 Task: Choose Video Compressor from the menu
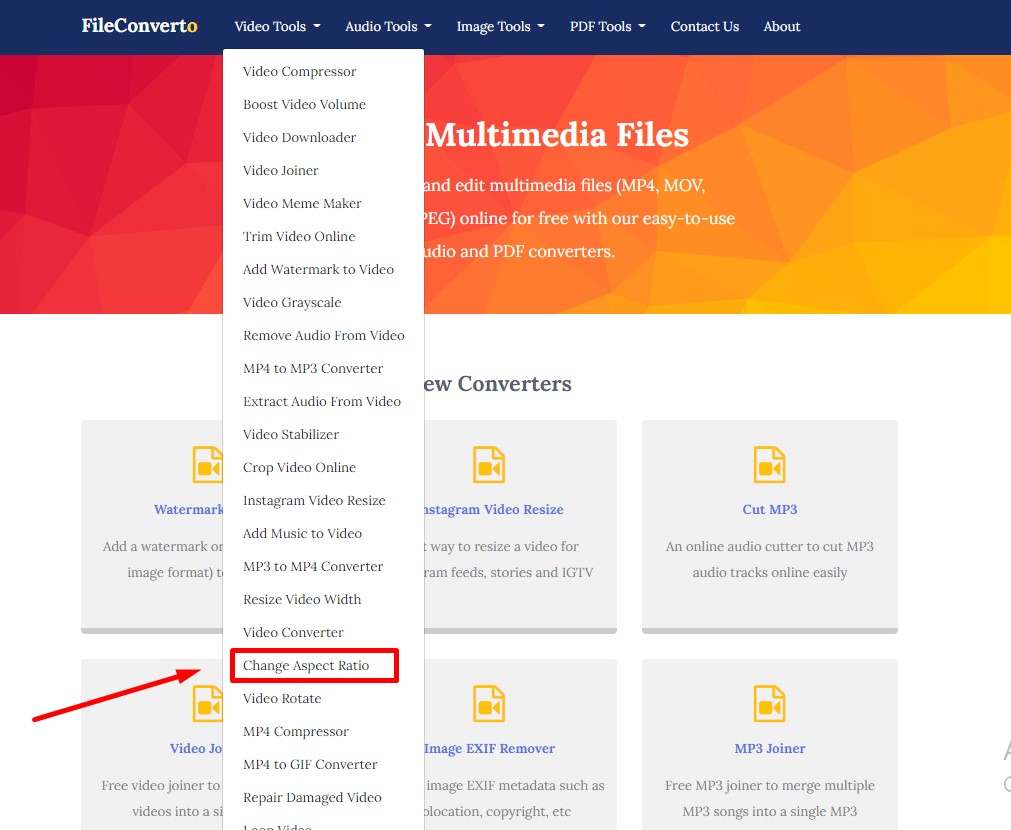point(299,72)
